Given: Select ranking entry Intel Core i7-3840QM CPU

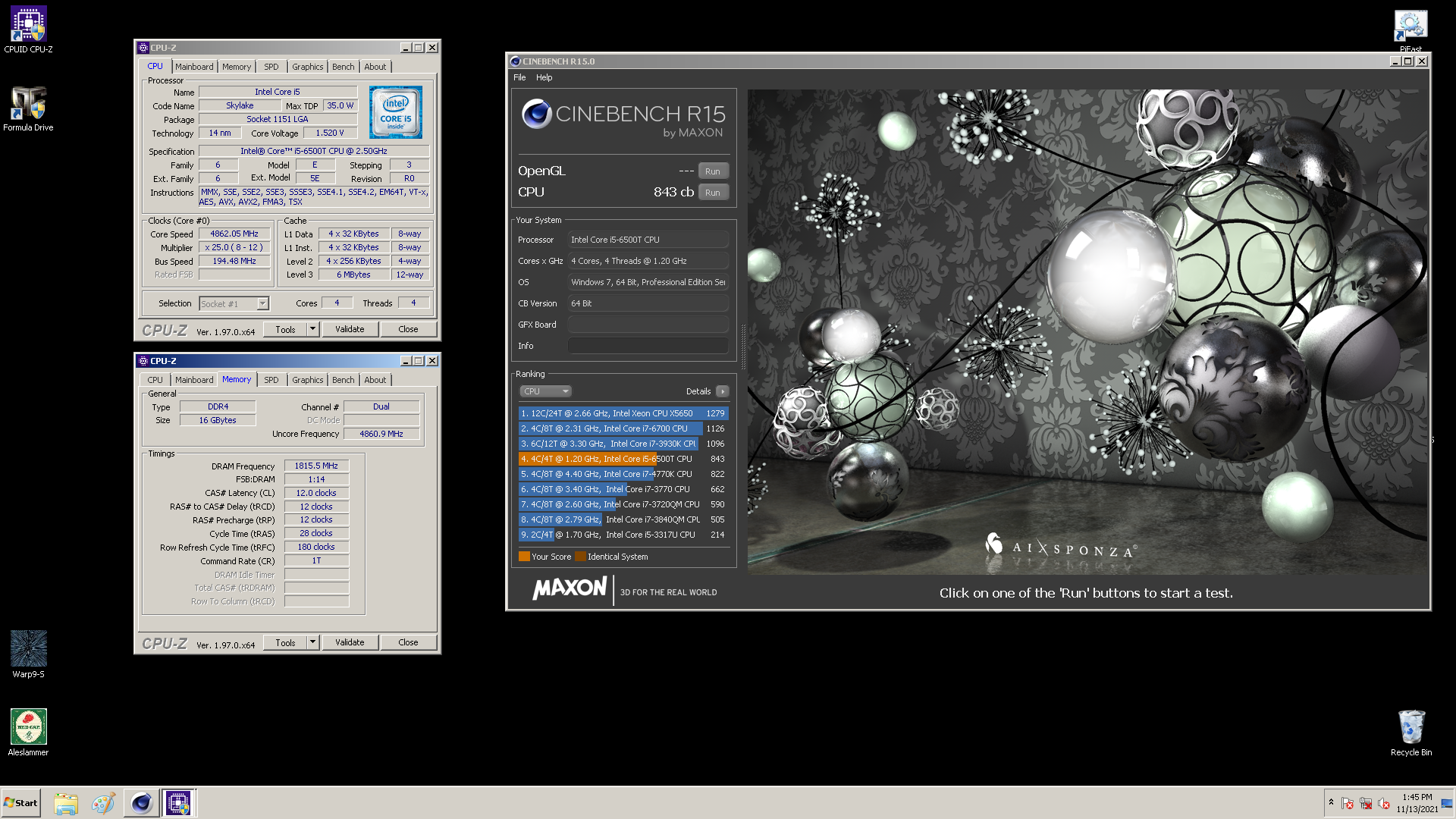Looking at the screenshot, I should (623, 519).
